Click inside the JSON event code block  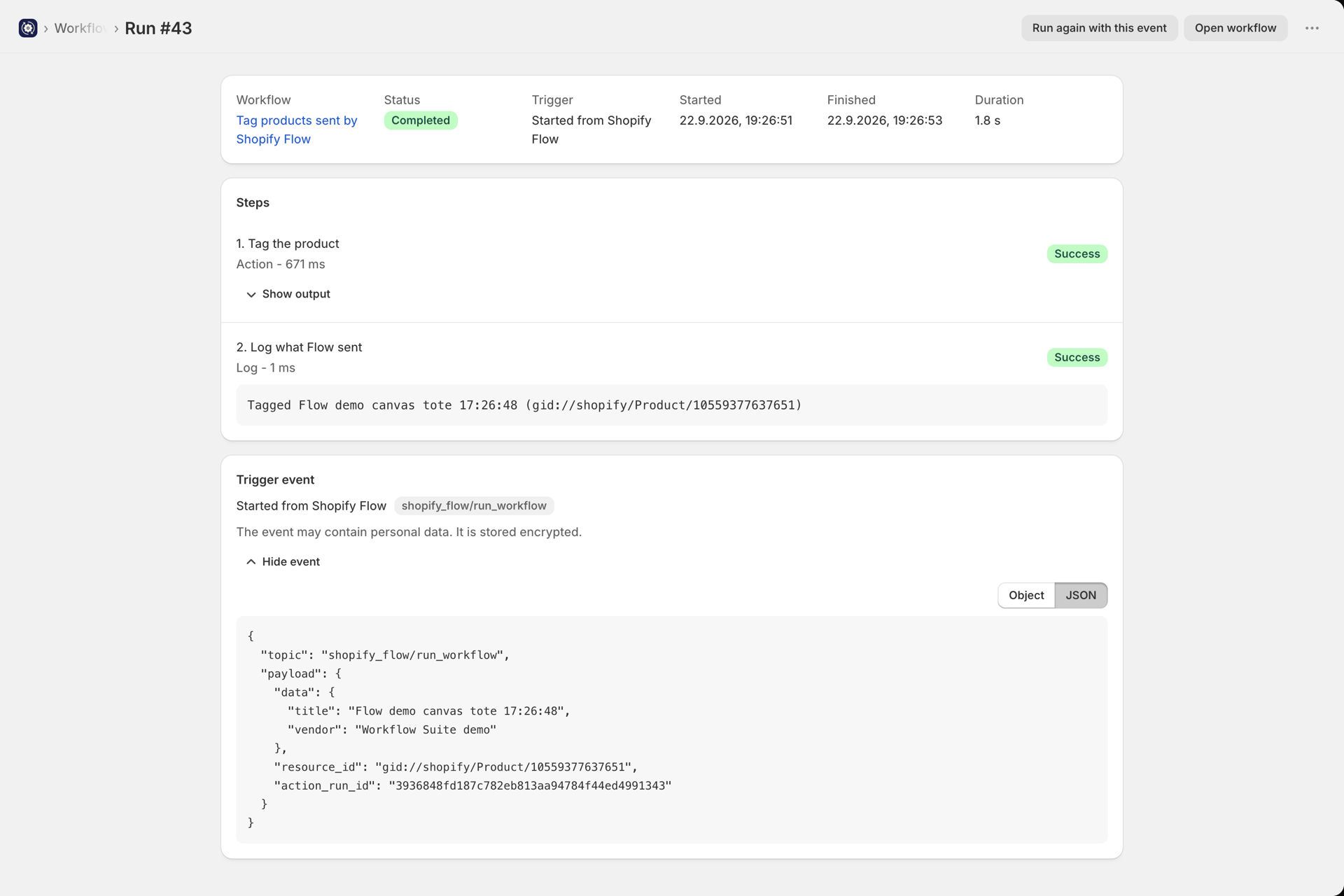[x=672, y=729]
